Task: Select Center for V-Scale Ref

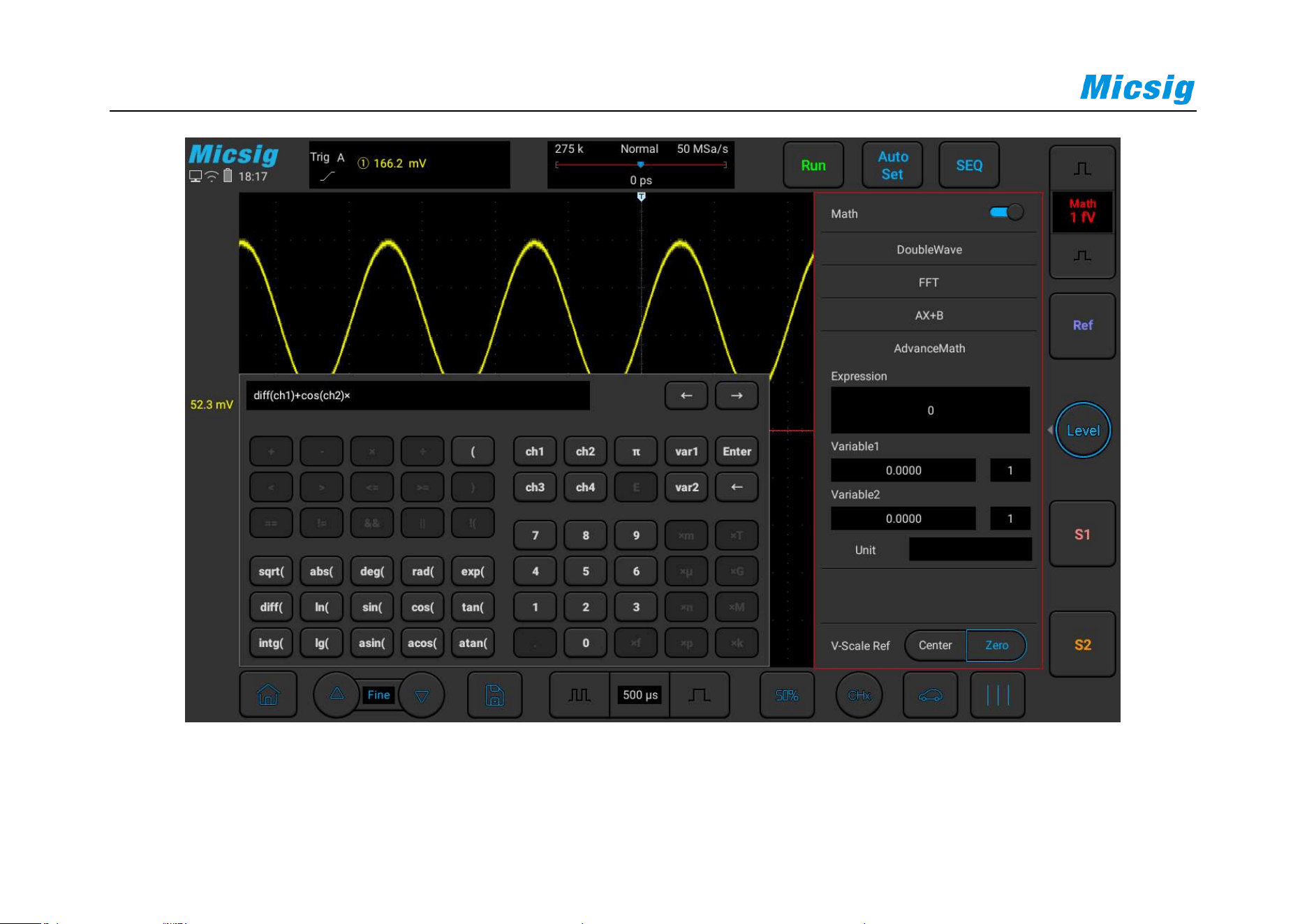Action: (935, 646)
